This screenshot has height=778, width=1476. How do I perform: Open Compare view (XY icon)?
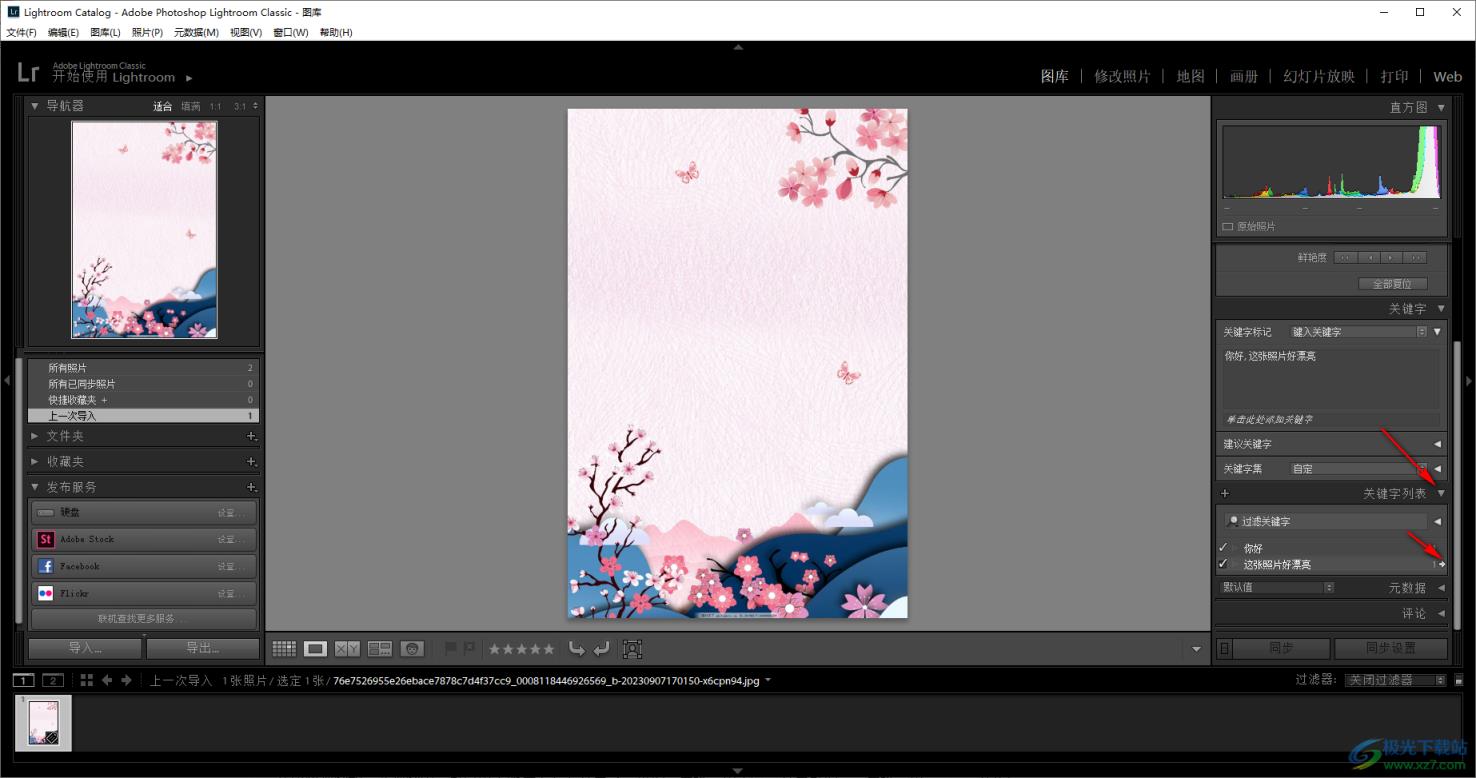pyautogui.click(x=348, y=649)
